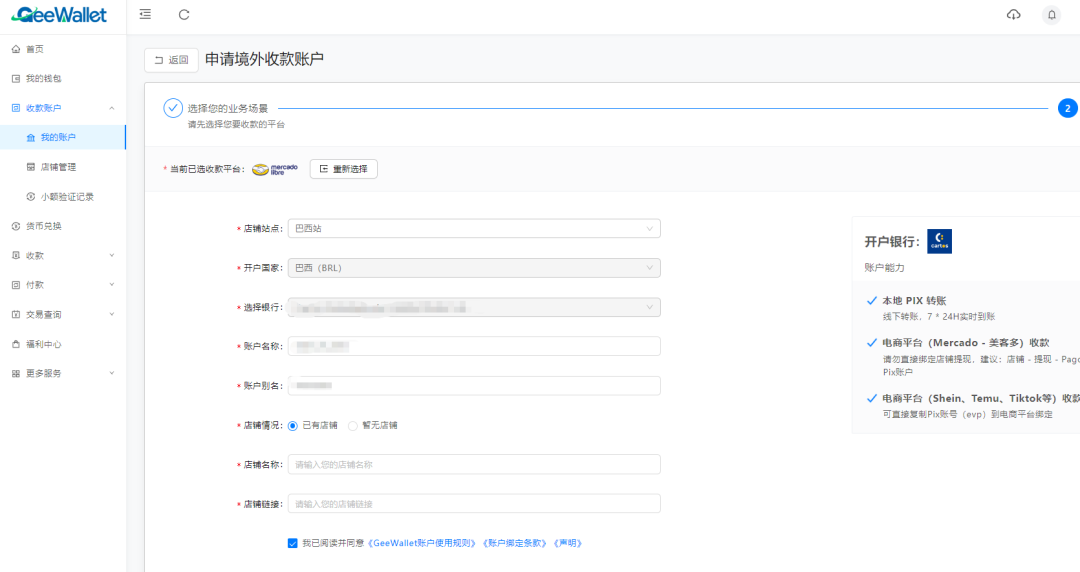Click the gift icon beside 福利中心
The image size is (1080, 572).
16,344
